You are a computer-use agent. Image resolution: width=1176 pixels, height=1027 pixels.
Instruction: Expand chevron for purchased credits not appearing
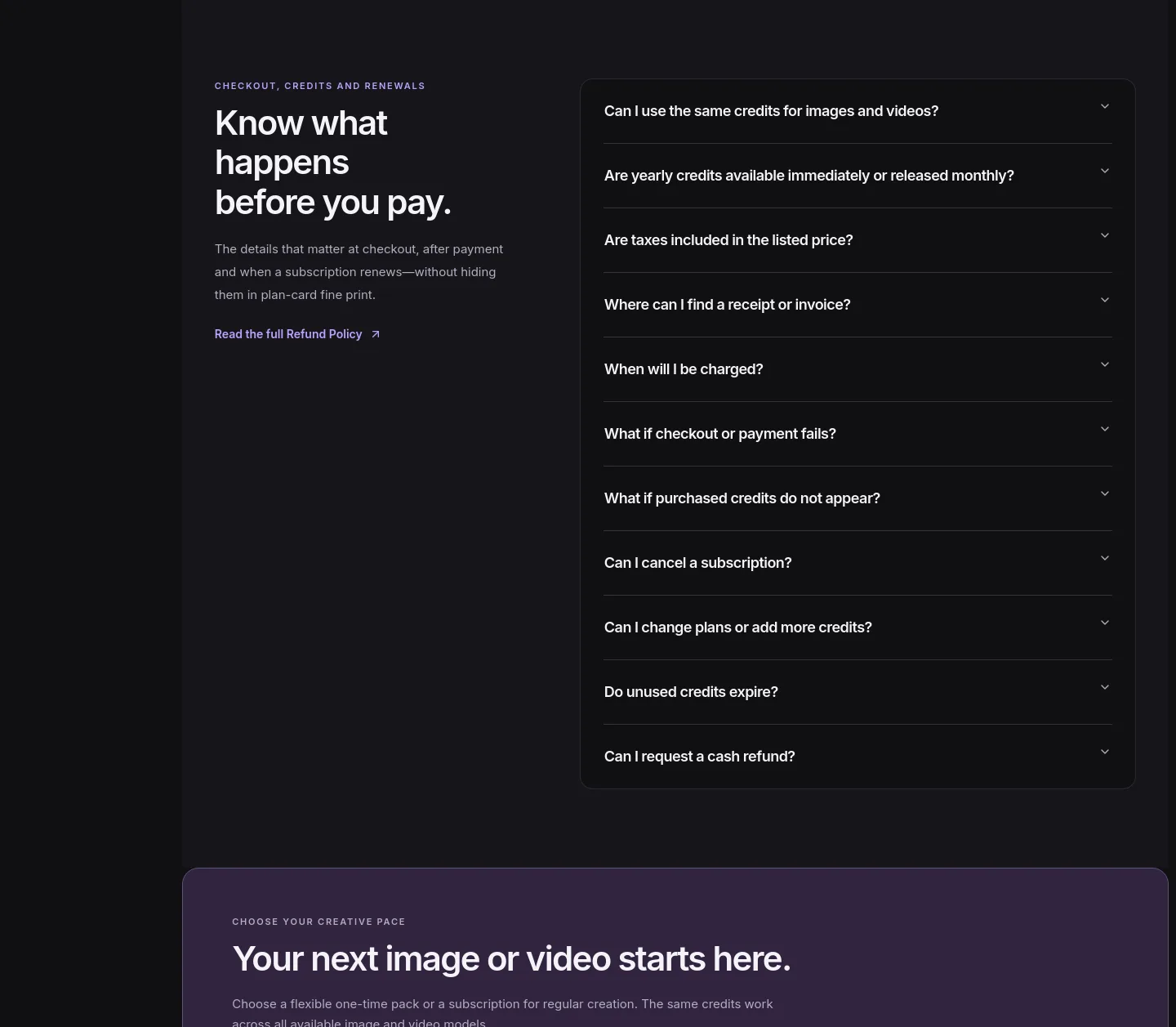(1104, 493)
